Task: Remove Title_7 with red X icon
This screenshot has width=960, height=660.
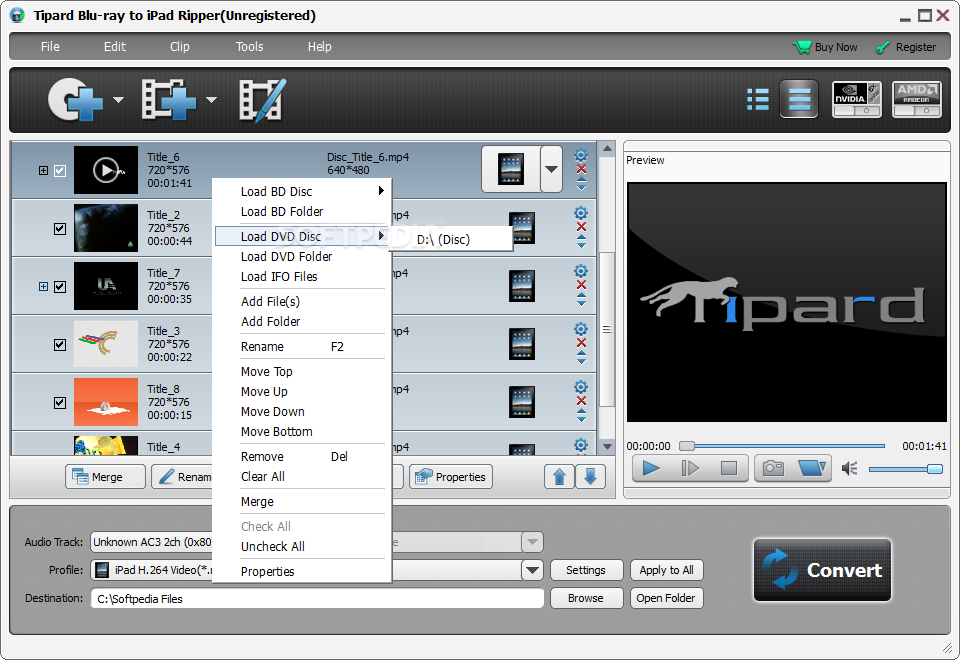Action: pyautogui.click(x=581, y=285)
